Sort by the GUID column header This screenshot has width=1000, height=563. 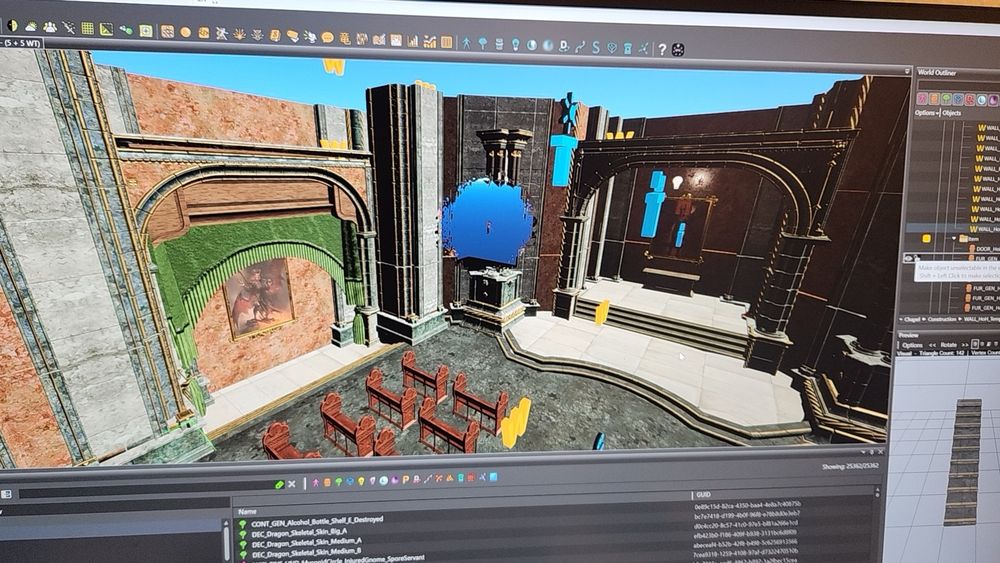click(x=703, y=494)
